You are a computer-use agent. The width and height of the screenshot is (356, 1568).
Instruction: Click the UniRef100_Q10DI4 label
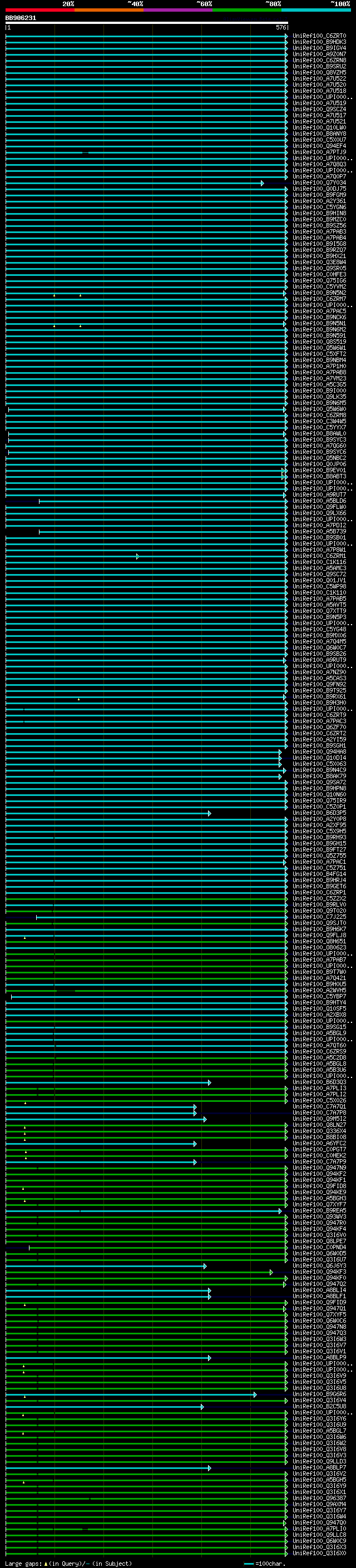pos(319,758)
